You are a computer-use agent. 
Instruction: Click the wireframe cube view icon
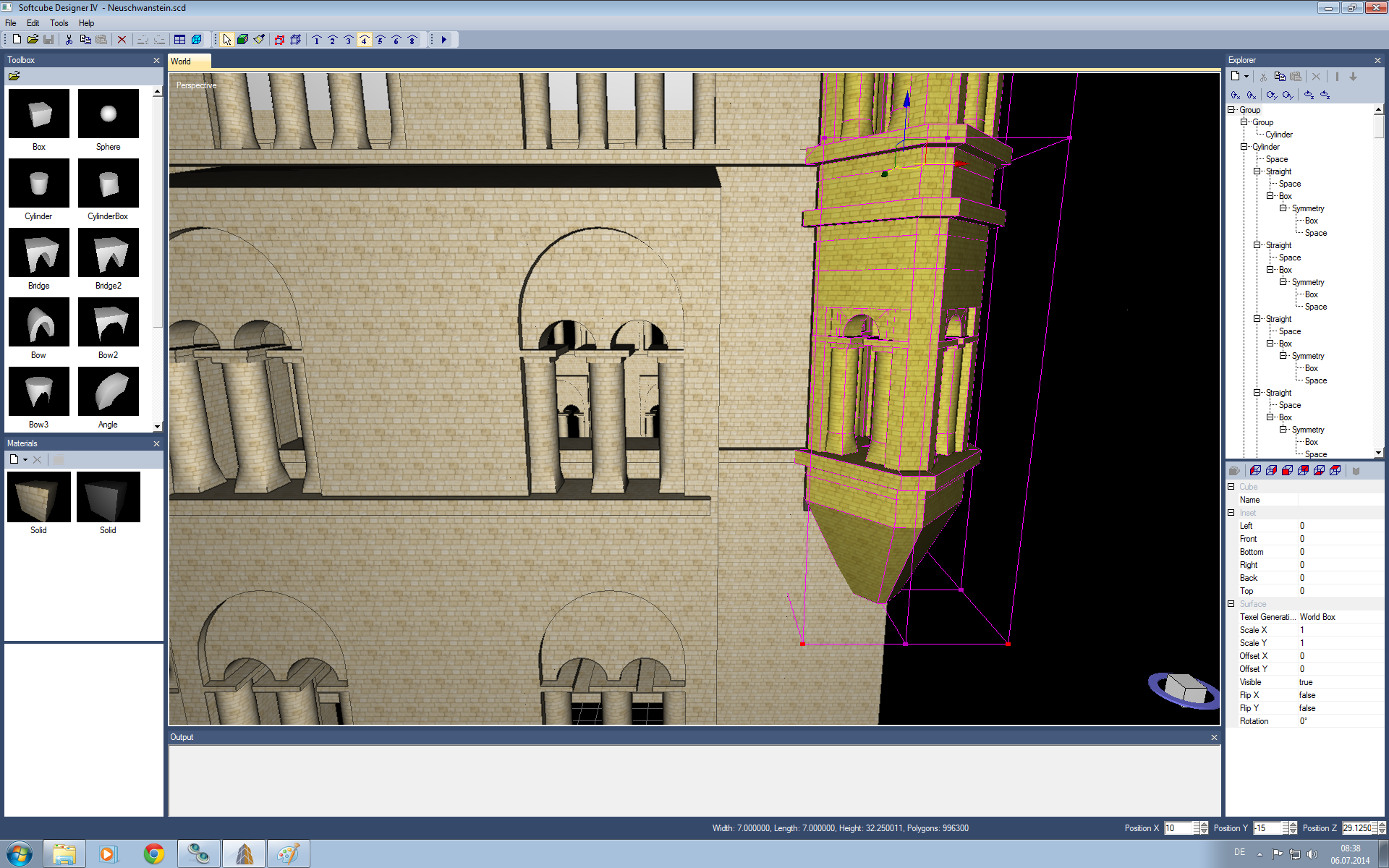point(196,40)
